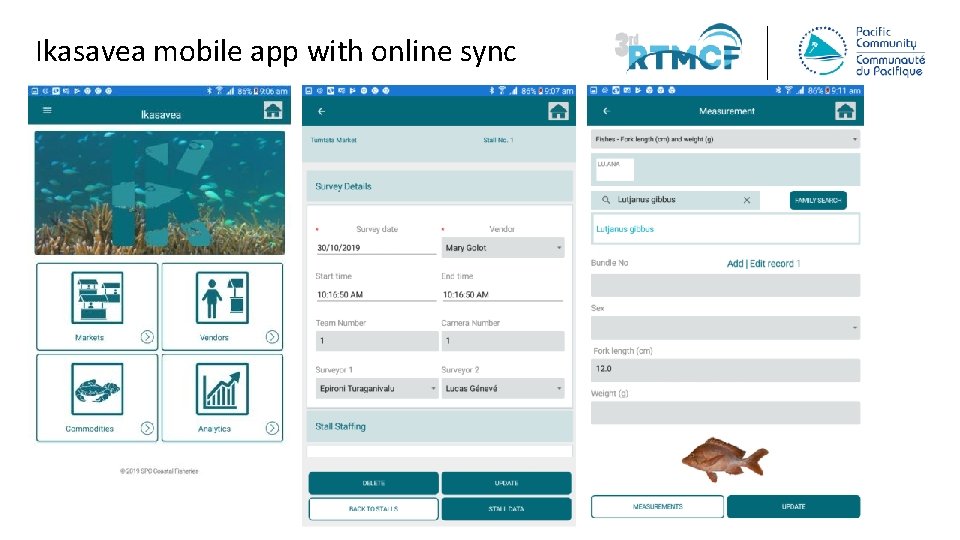This screenshot has height=540, width=960.
Task: Open the Markets tile icon
Action: [97, 298]
